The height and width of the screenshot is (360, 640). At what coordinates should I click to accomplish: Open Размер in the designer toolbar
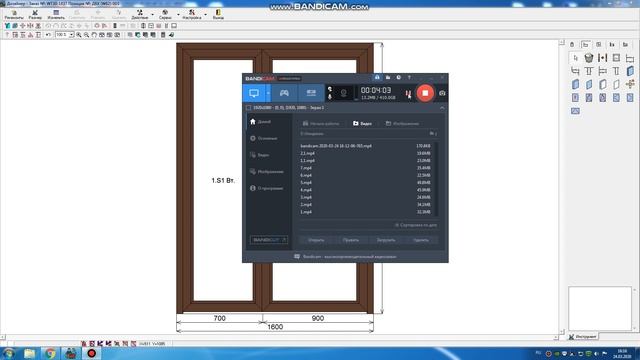click(35, 15)
